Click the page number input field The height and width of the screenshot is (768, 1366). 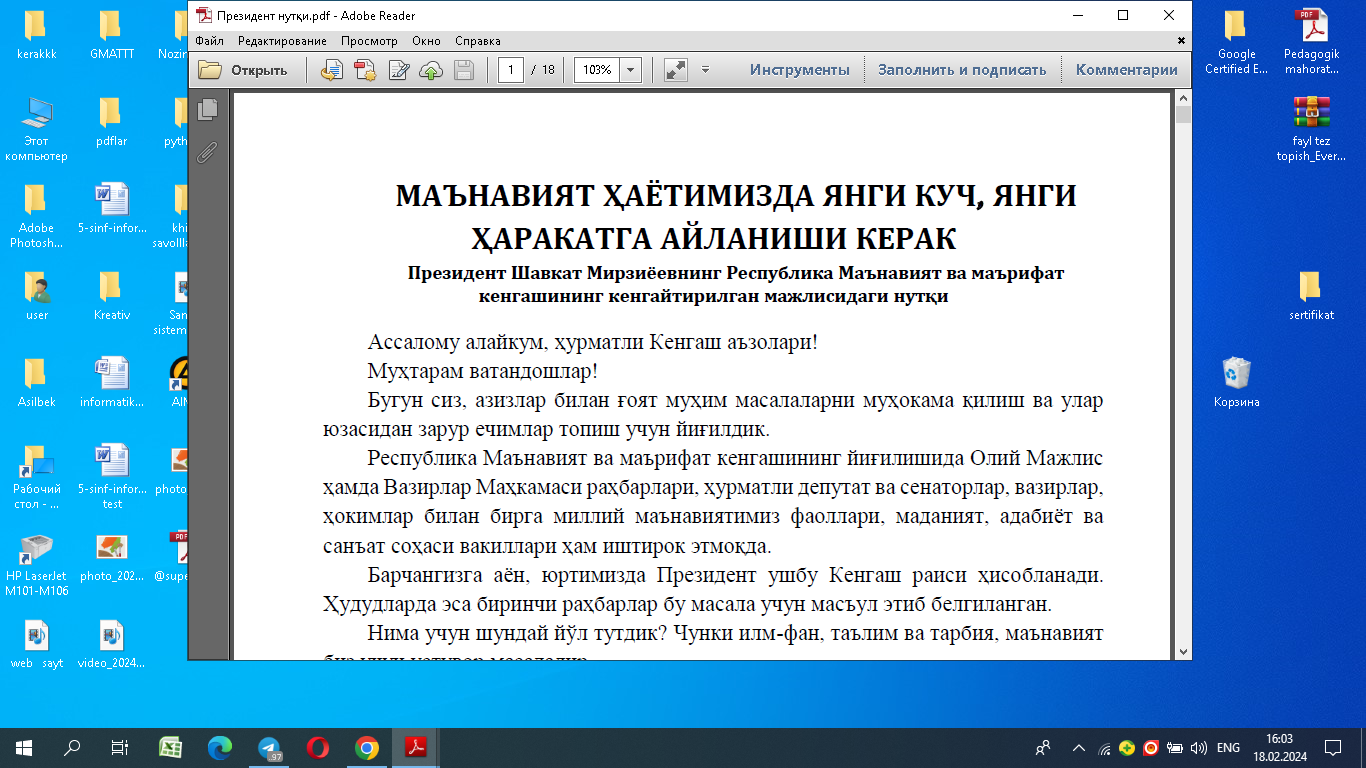tap(511, 70)
